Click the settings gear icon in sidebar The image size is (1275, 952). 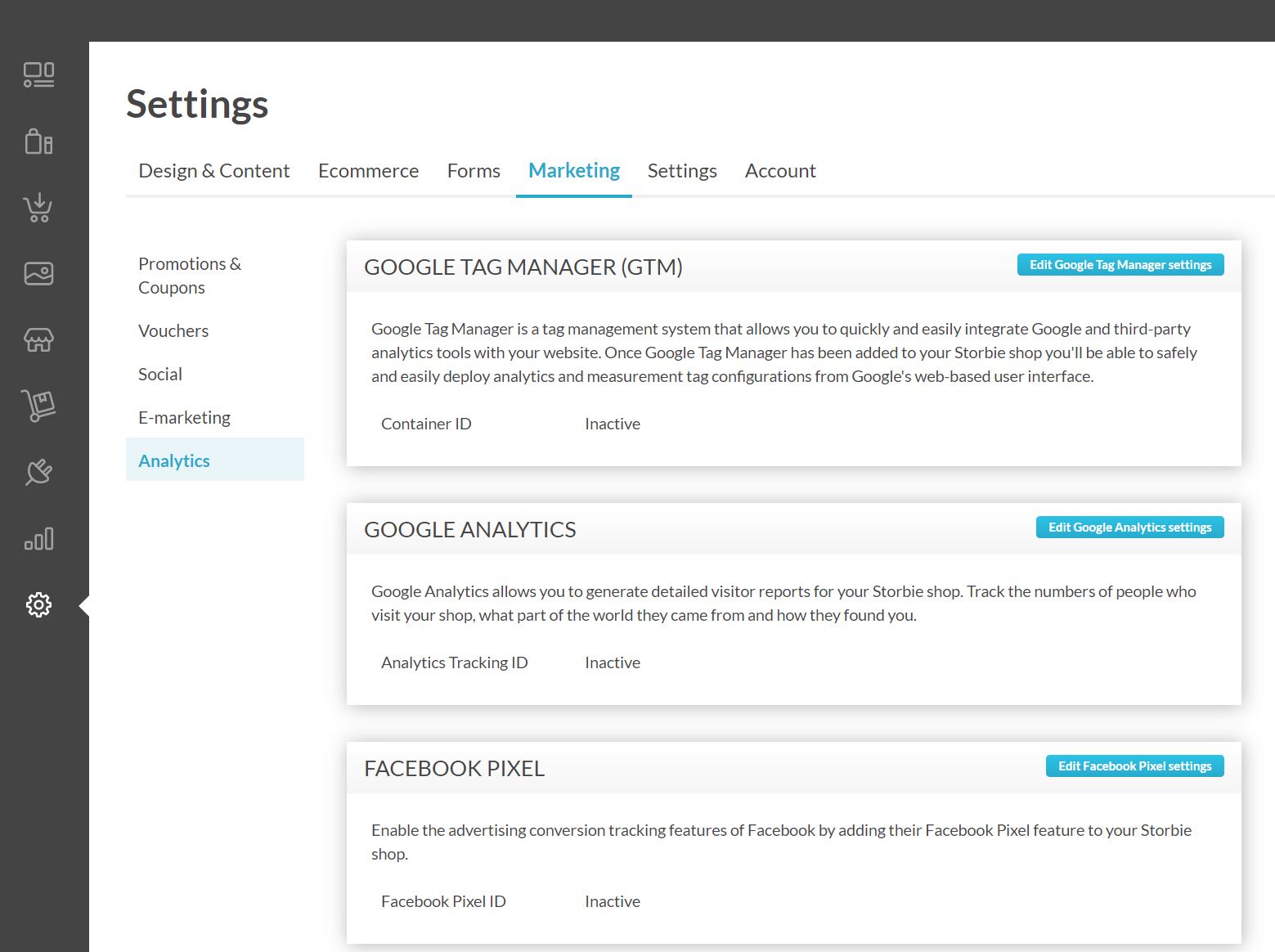(38, 605)
